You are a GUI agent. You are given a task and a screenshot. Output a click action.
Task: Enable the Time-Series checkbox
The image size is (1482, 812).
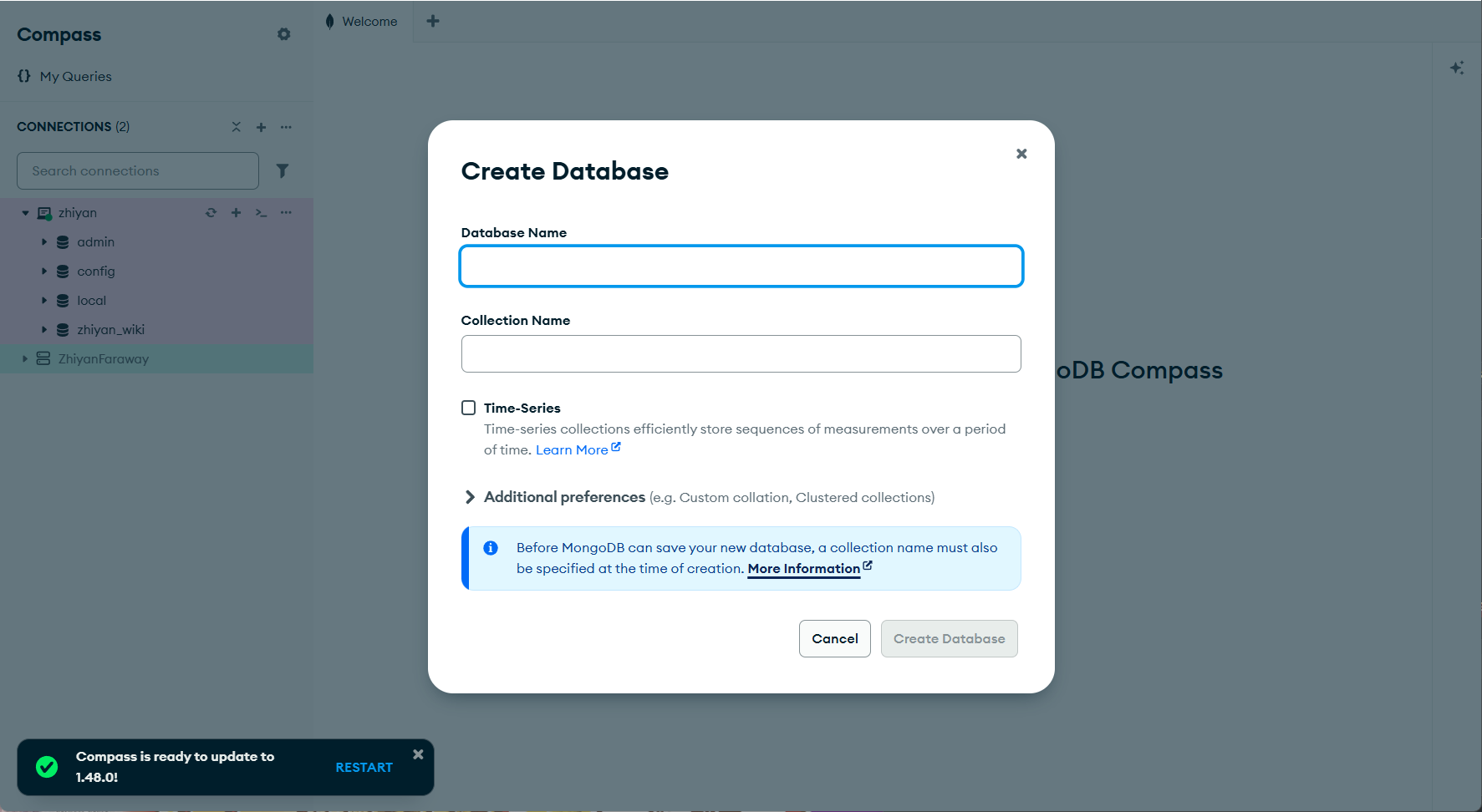469,408
